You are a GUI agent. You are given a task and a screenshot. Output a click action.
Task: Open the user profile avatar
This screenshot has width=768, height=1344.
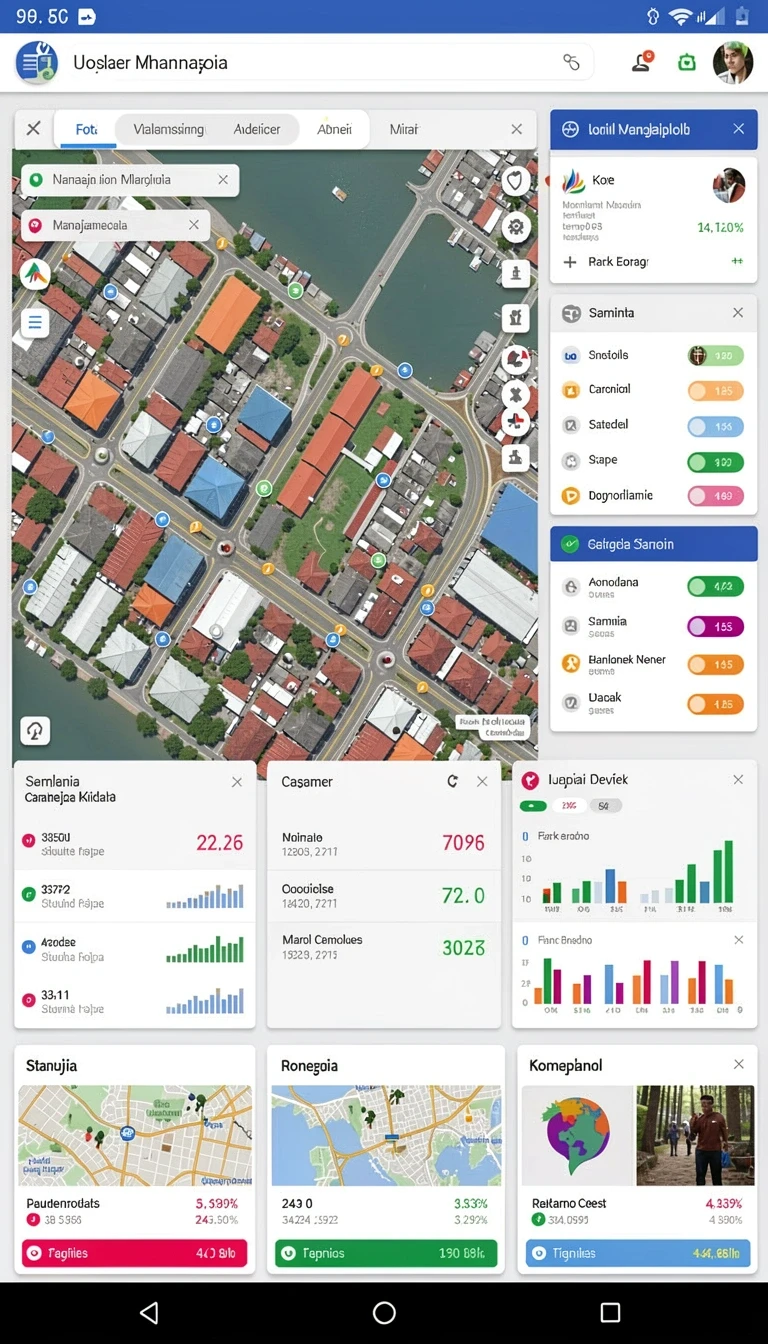[x=733, y=62]
